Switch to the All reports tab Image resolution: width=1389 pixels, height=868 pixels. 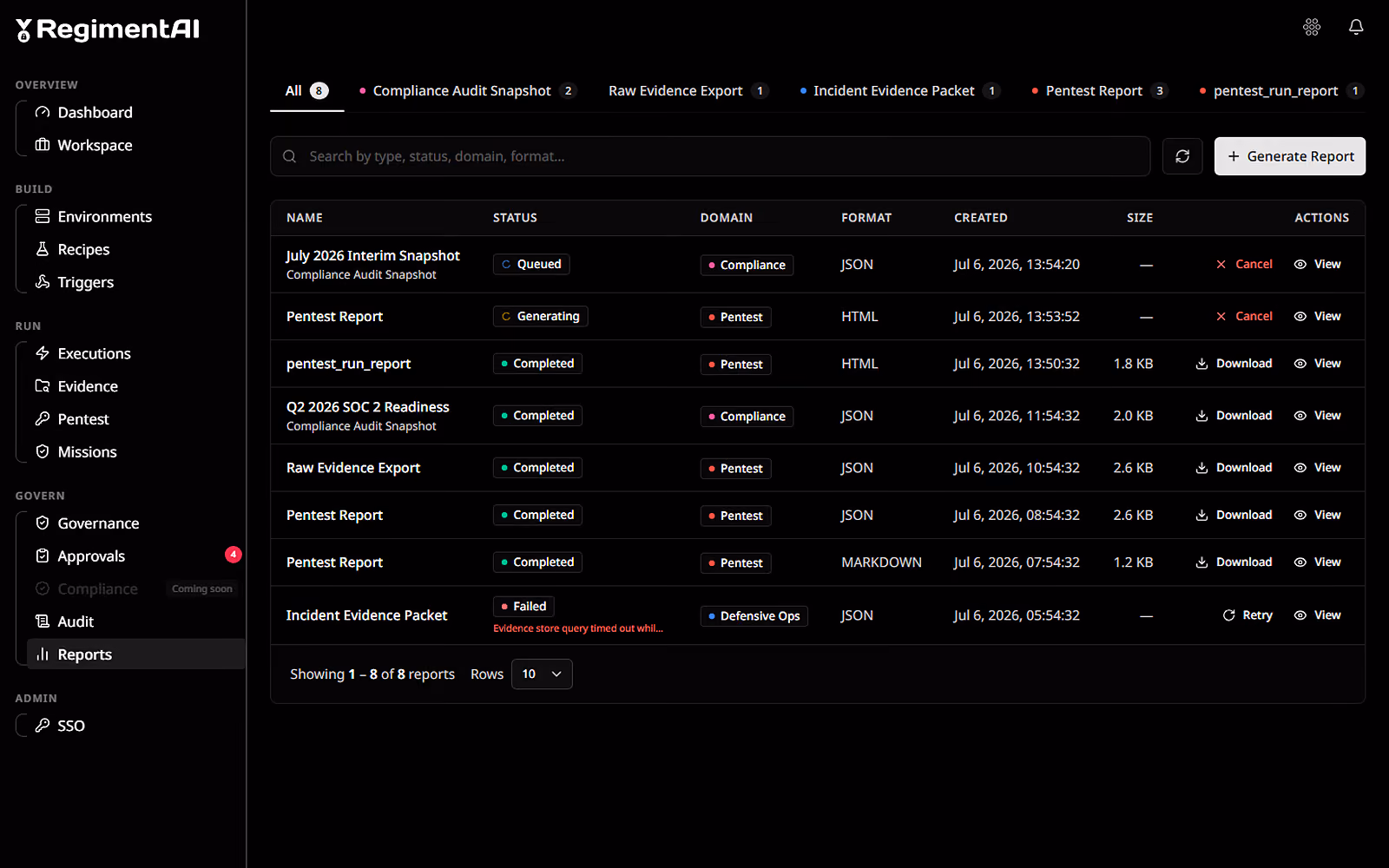[x=306, y=91]
